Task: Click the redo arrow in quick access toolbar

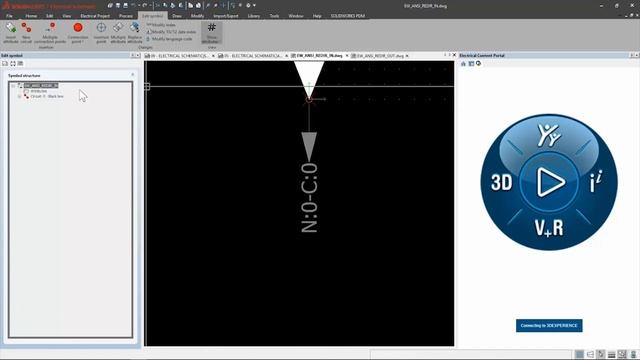Action: coord(144,6)
